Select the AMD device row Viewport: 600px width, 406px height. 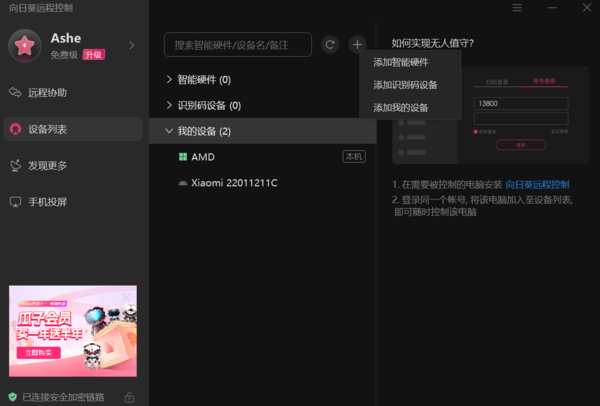(x=262, y=157)
